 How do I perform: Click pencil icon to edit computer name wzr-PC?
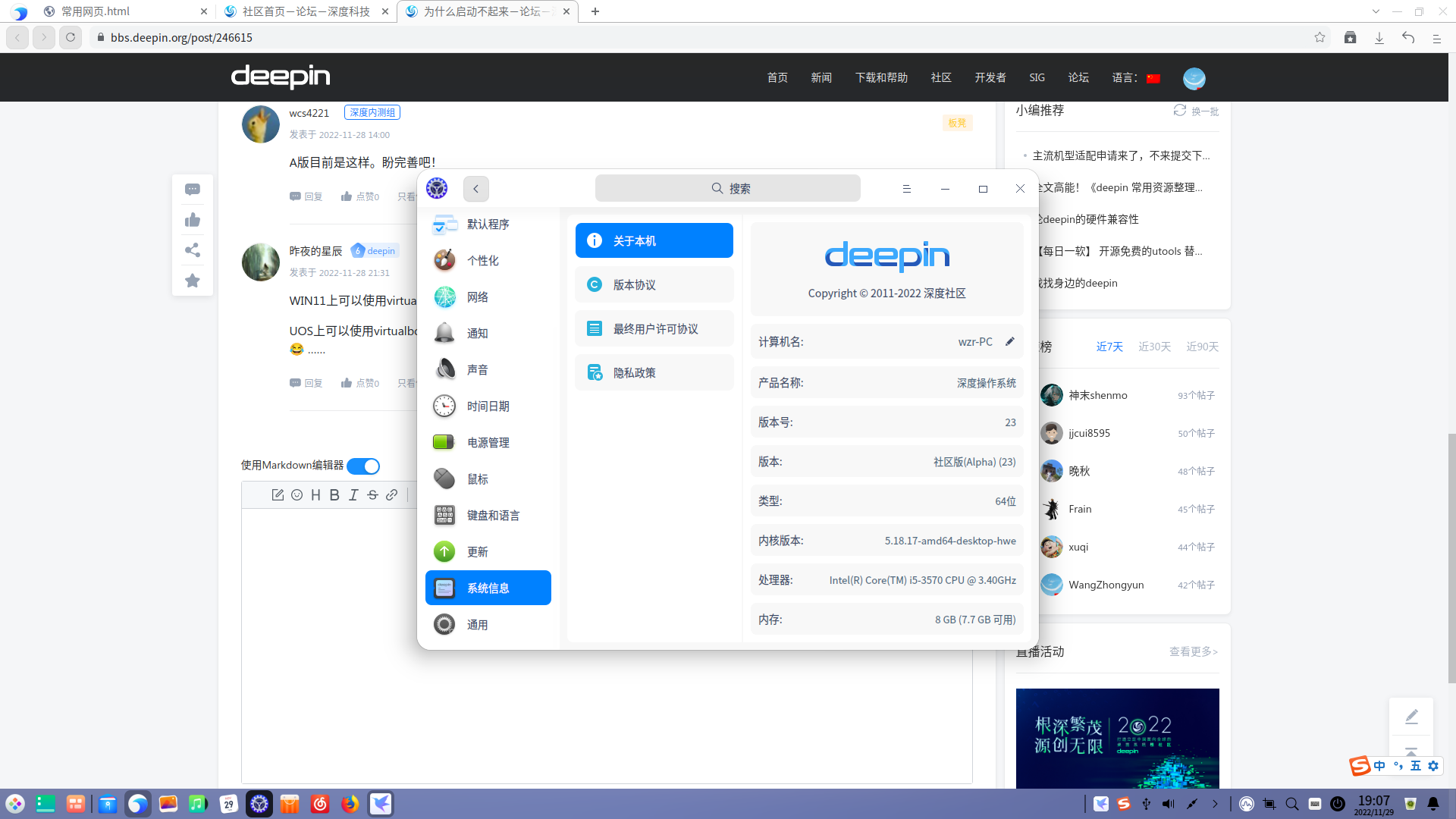tap(1010, 341)
